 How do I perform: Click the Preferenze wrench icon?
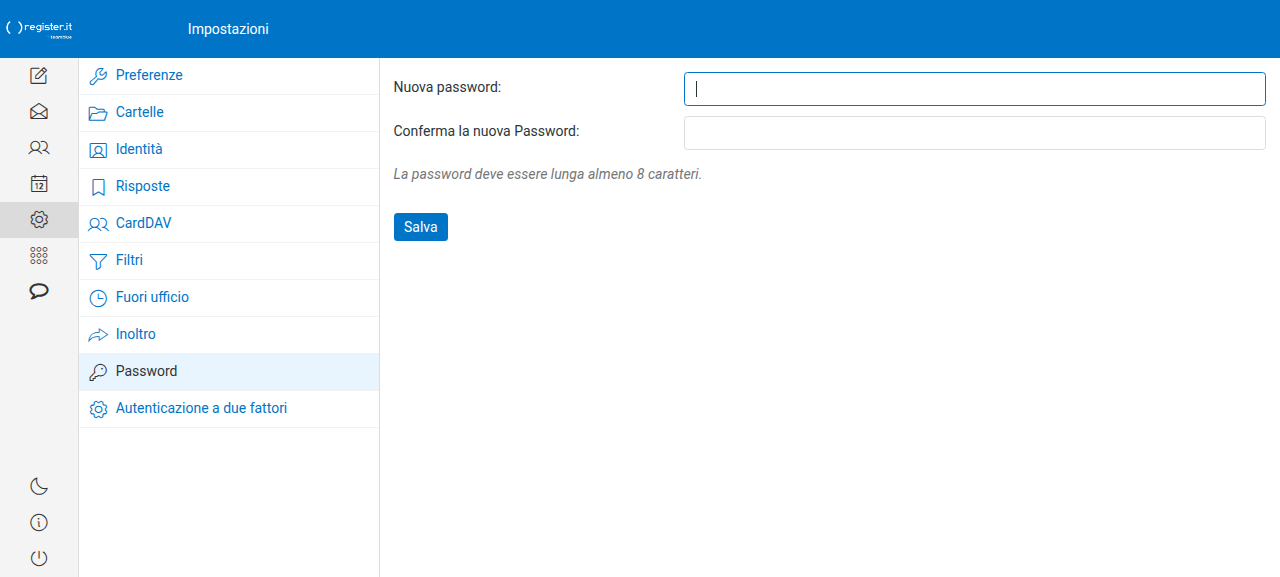pos(98,76)
